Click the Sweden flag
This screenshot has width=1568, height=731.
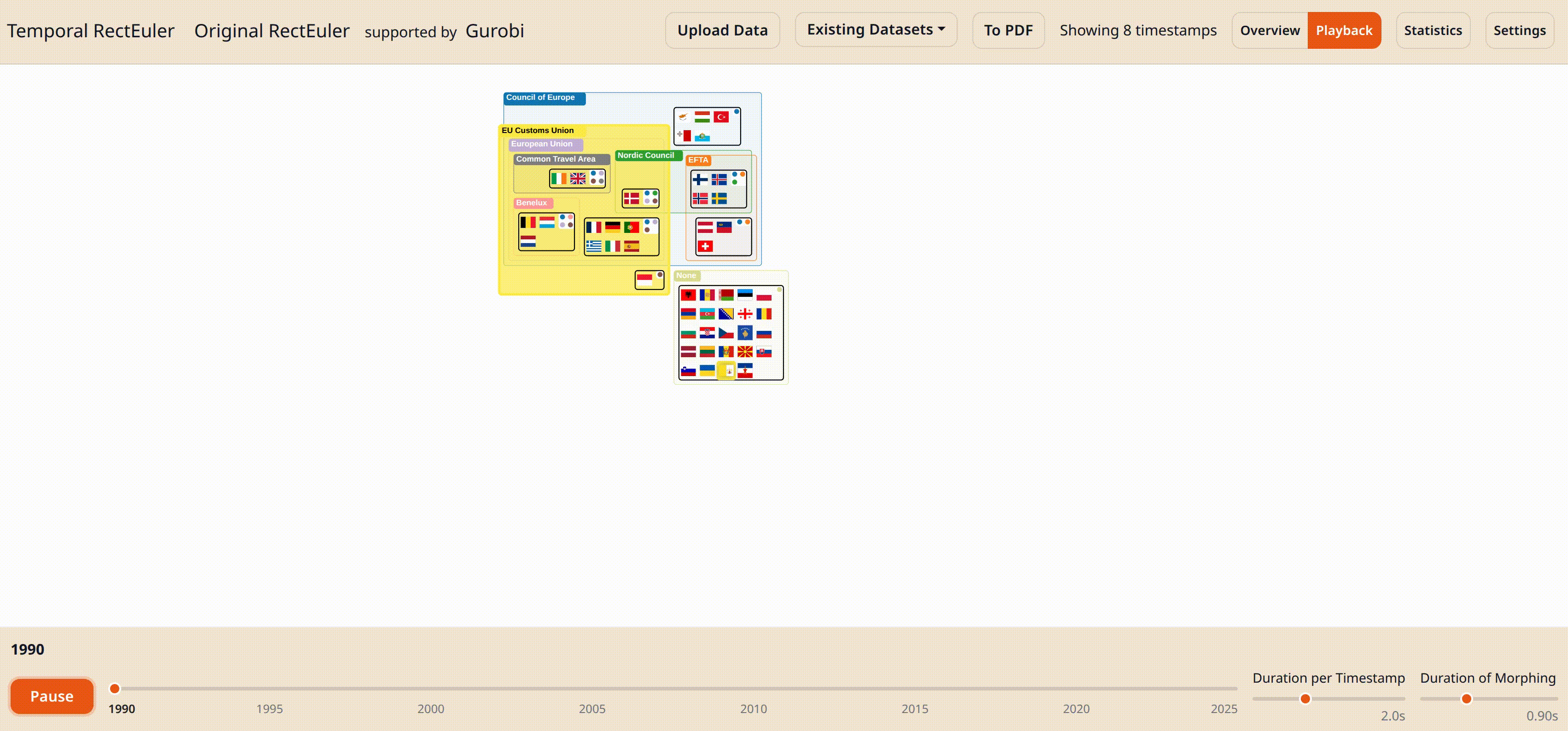coord(719,198)
